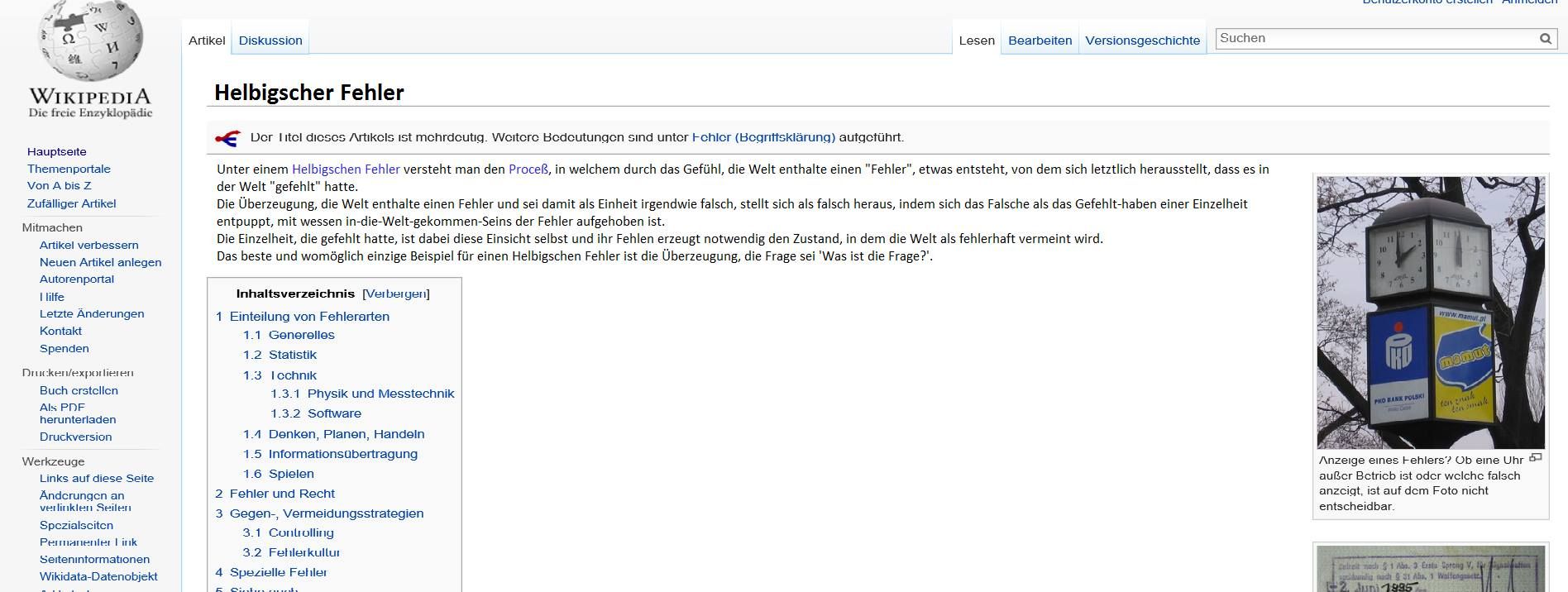
Task: Enlarge the clock image via magnify icon
Action: (x=1536, y=458)
